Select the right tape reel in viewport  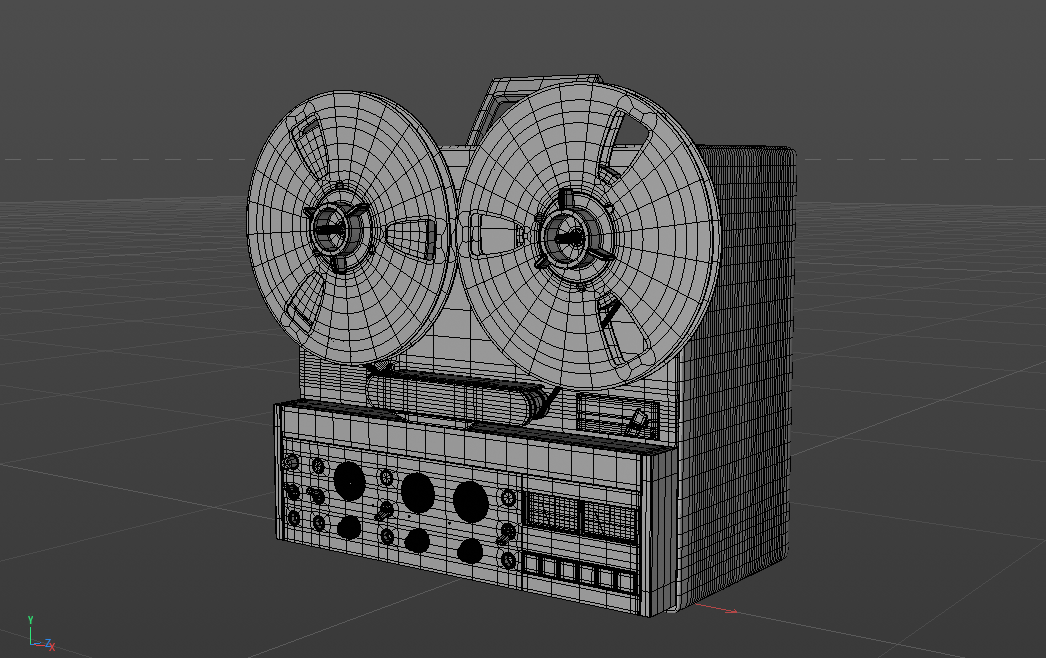tap(590, 235)
